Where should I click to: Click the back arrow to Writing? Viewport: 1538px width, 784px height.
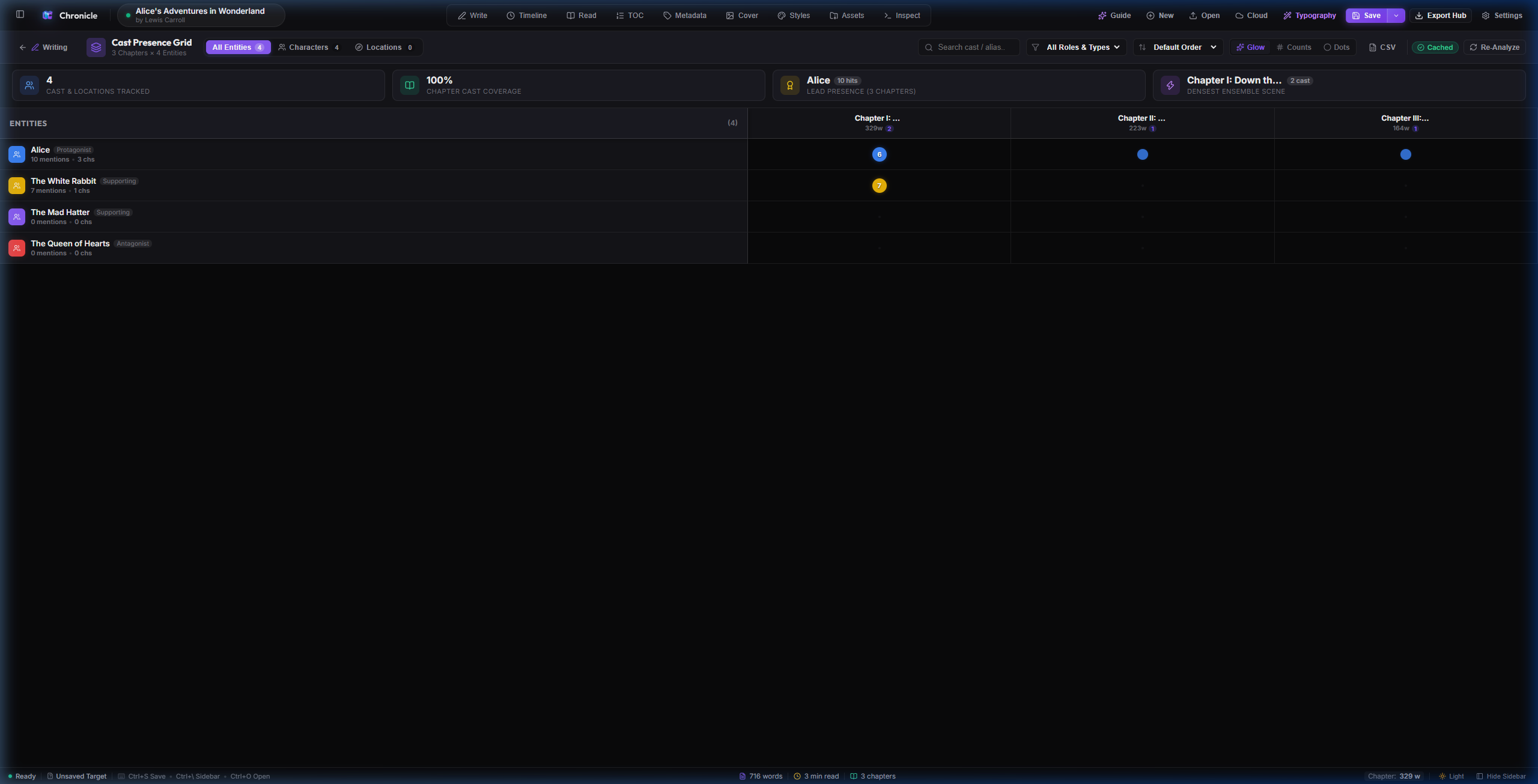point(23,47)
